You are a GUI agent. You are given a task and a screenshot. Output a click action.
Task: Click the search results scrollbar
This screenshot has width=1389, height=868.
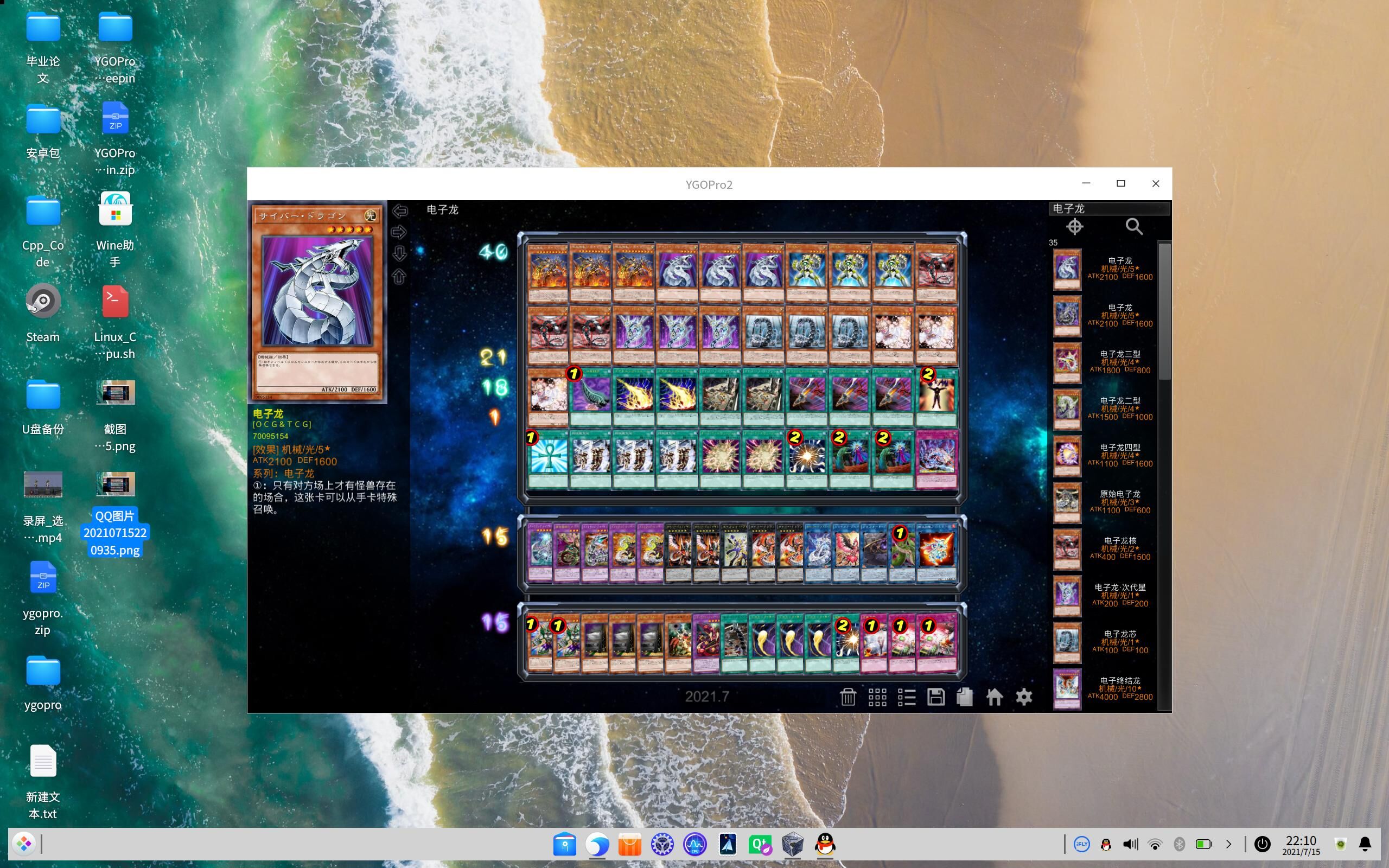click(x=1164, y=312)
